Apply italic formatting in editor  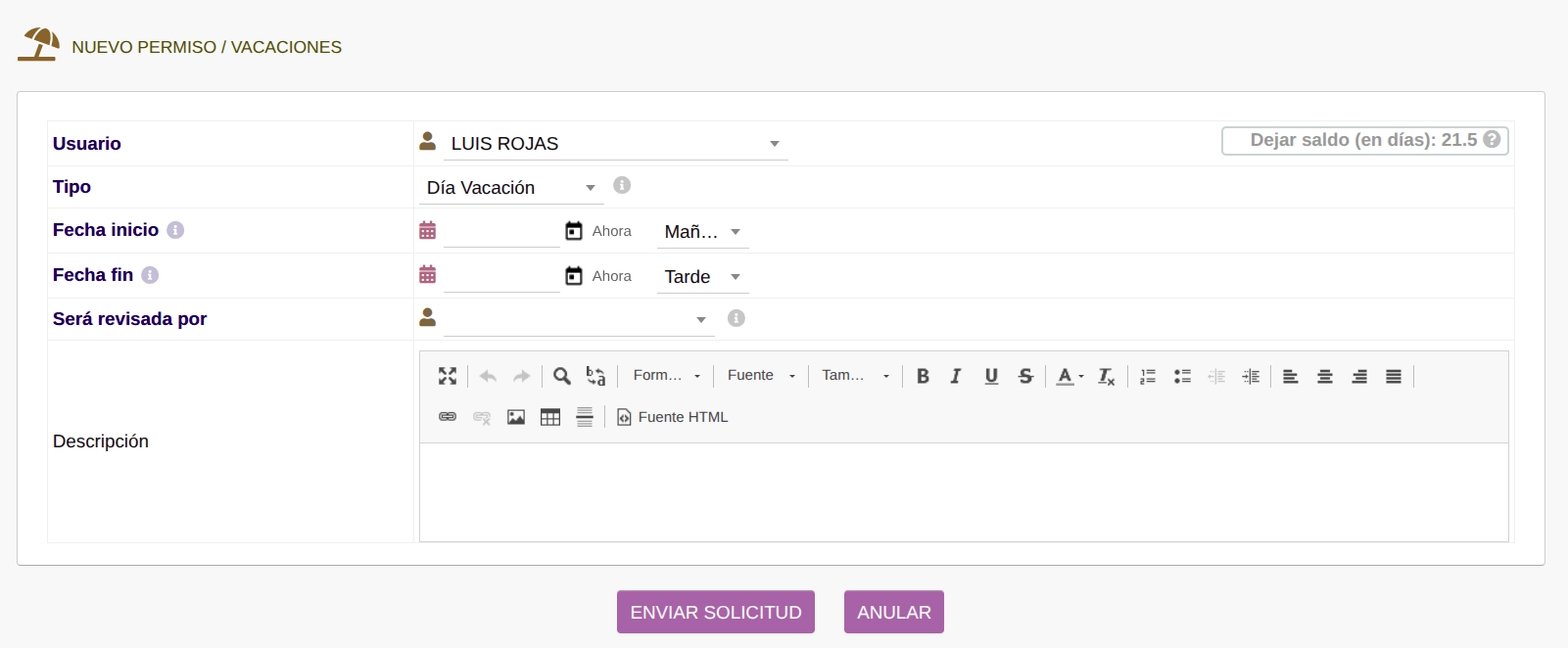[x=956, y=376]
